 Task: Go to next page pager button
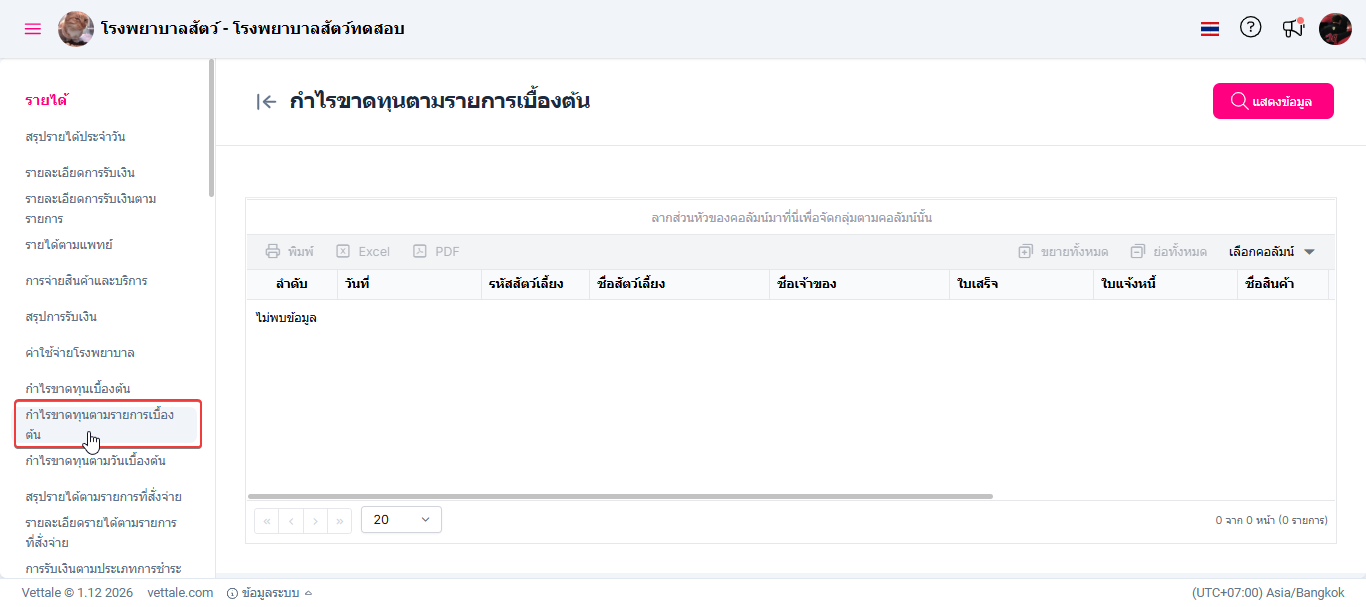tap(316, 520)
